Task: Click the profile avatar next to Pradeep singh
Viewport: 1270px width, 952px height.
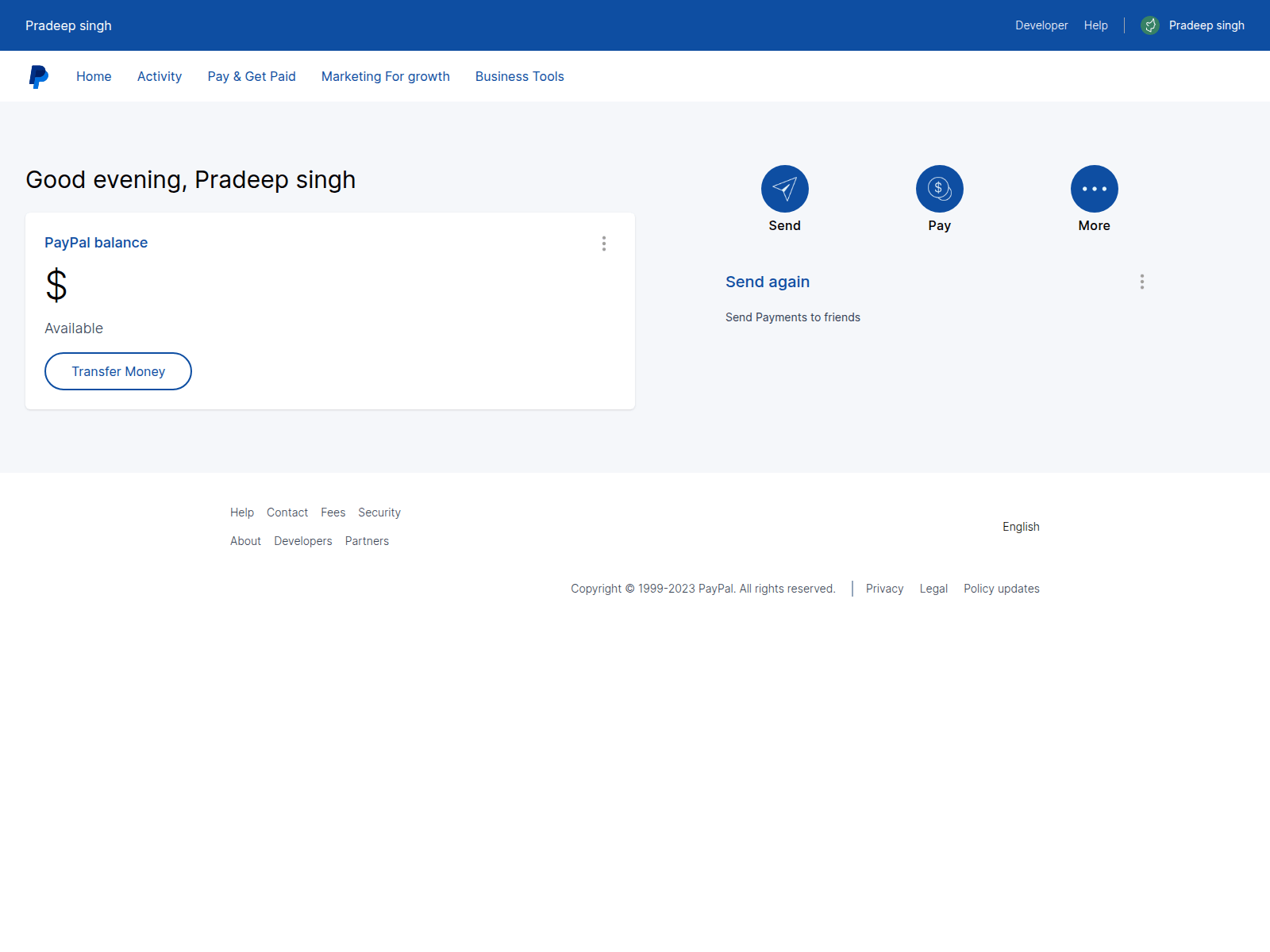Action: coord(1150,25)
